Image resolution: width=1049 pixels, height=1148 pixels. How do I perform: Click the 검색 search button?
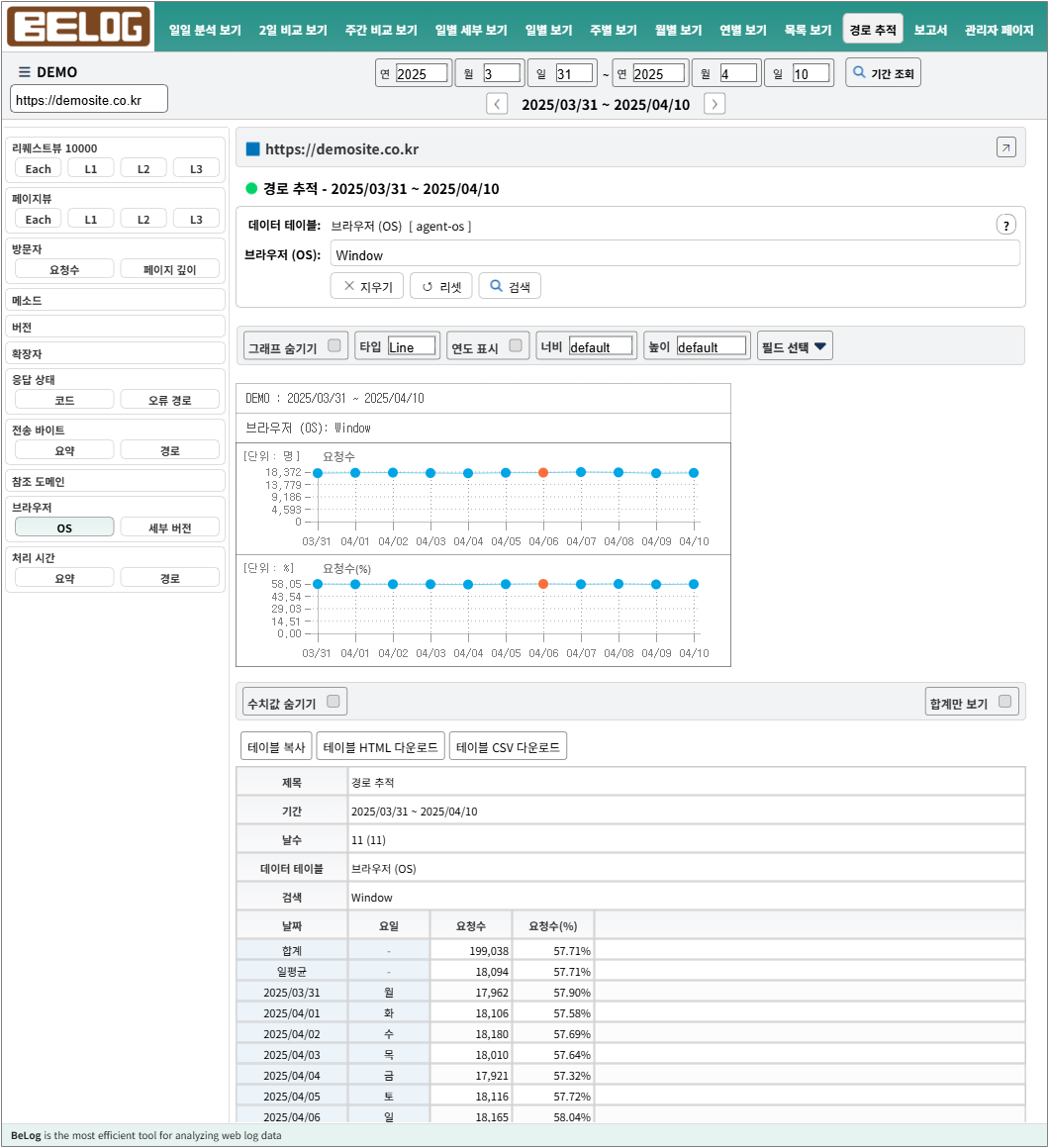[x=510, y=286]
